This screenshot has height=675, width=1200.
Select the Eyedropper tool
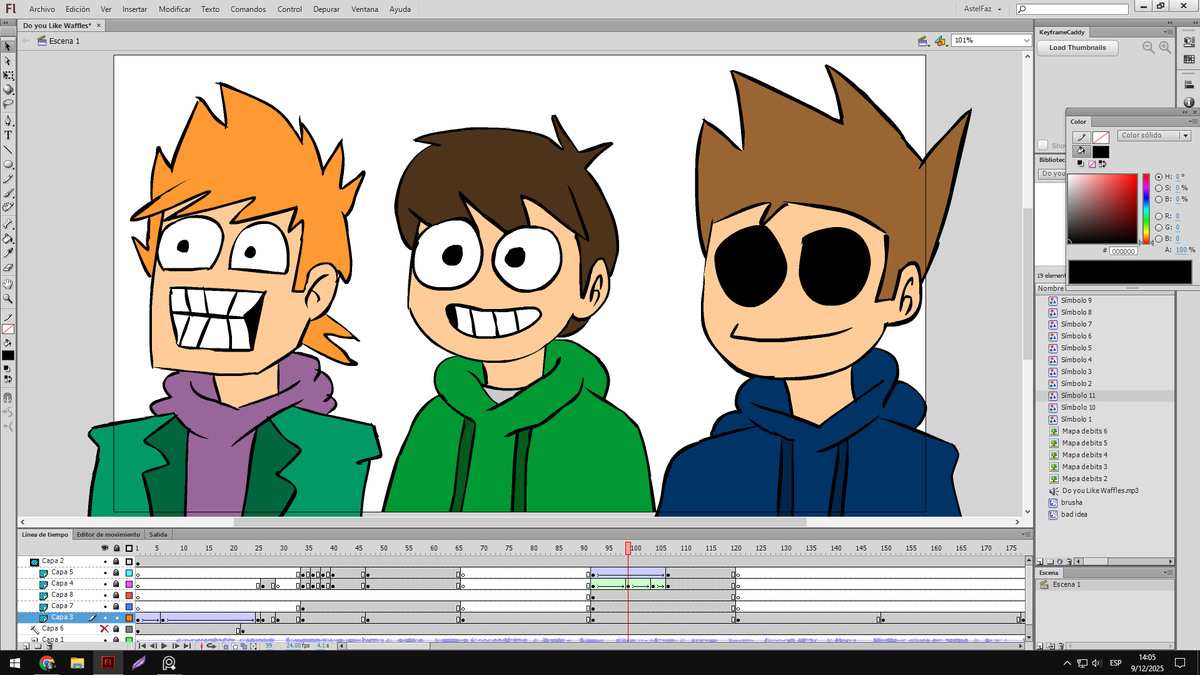point(9,253)
